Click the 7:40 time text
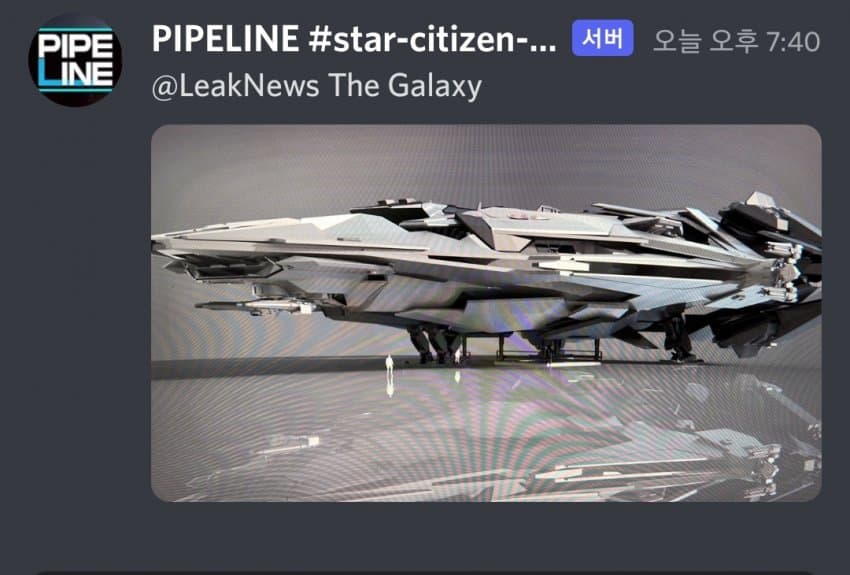 (x=793, y=41)
